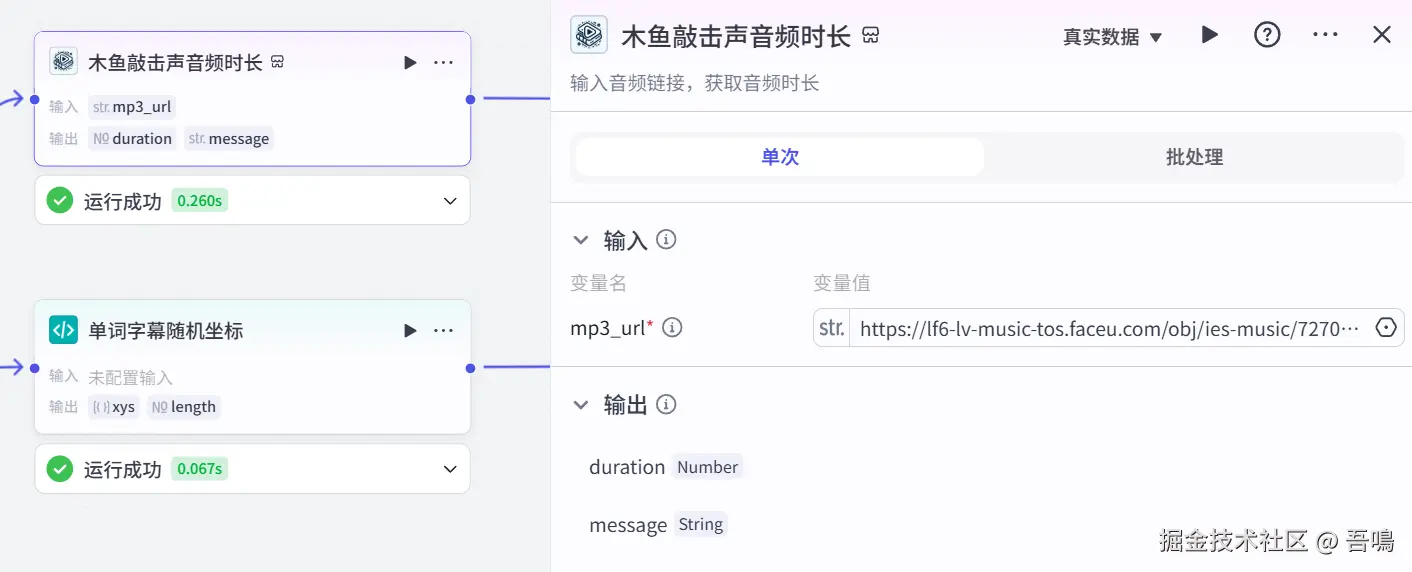The image size is (1412, 572).
Task: Click the badge icon next to panel title
Action: 871,36
